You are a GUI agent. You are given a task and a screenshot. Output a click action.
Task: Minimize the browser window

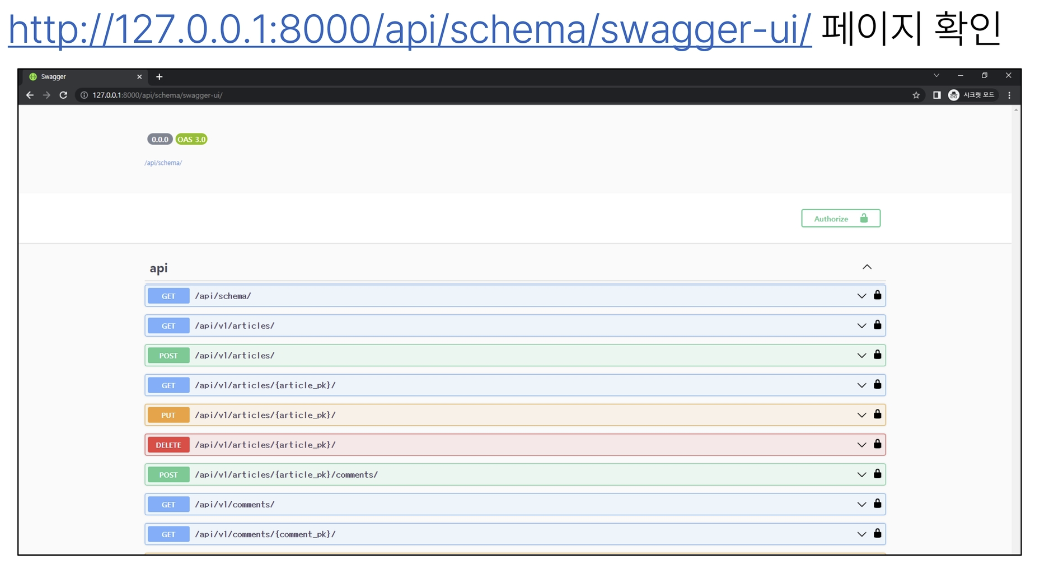[960, 76]
